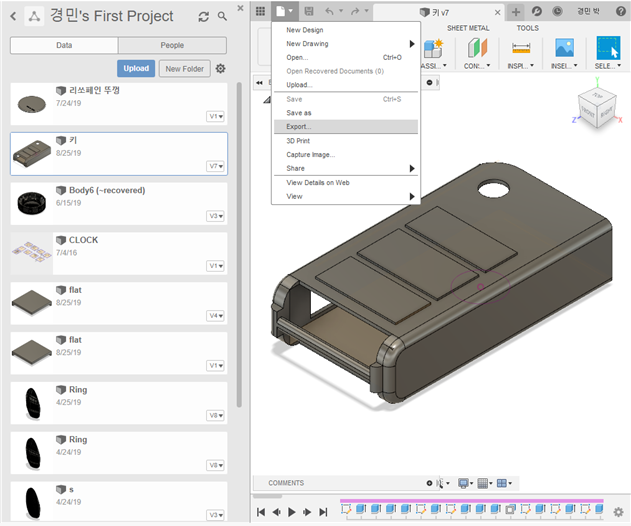
Task: Open the V4 version dropdown for flat
Action: click(x=216, y=316)
